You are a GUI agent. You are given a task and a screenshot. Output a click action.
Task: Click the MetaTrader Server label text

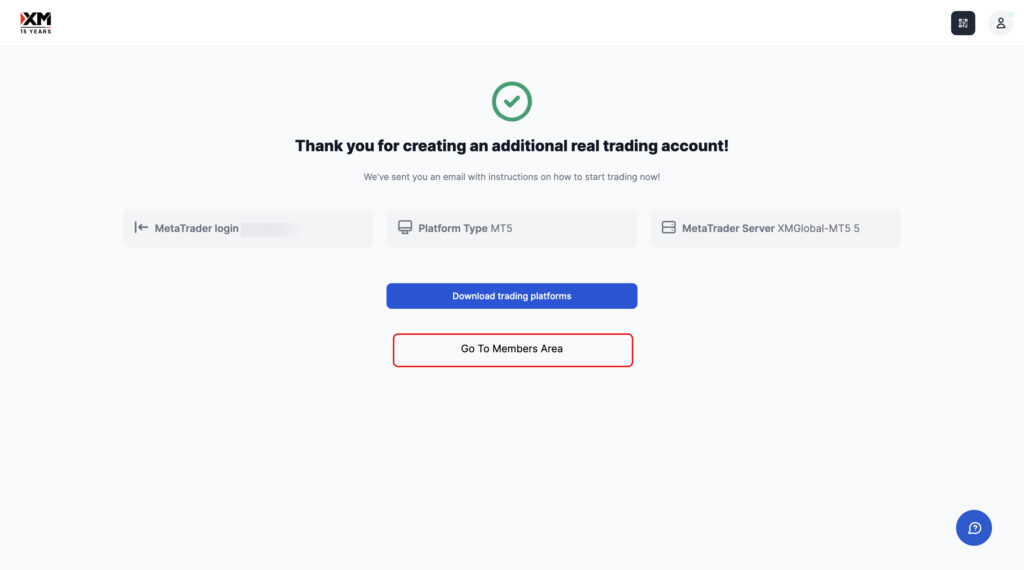coord(728,229)
